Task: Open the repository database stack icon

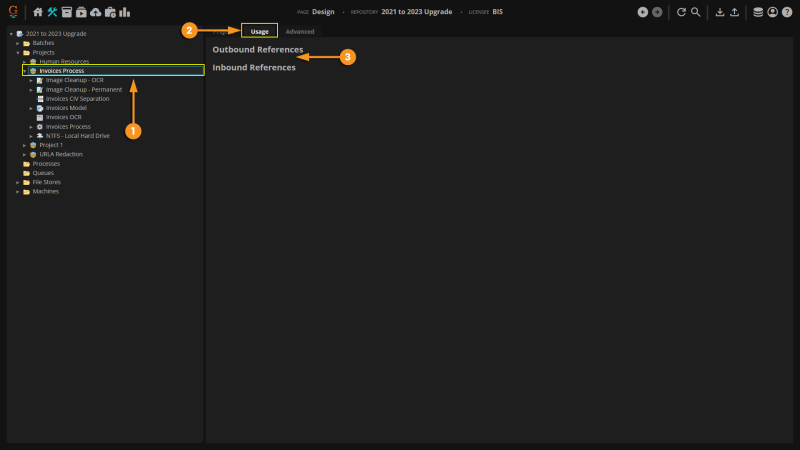Action: coord(758,12)
